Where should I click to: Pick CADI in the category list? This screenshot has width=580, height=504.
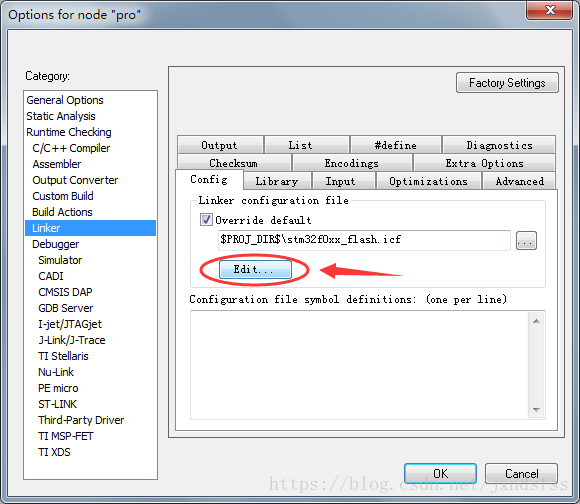(x=51, y=276)
